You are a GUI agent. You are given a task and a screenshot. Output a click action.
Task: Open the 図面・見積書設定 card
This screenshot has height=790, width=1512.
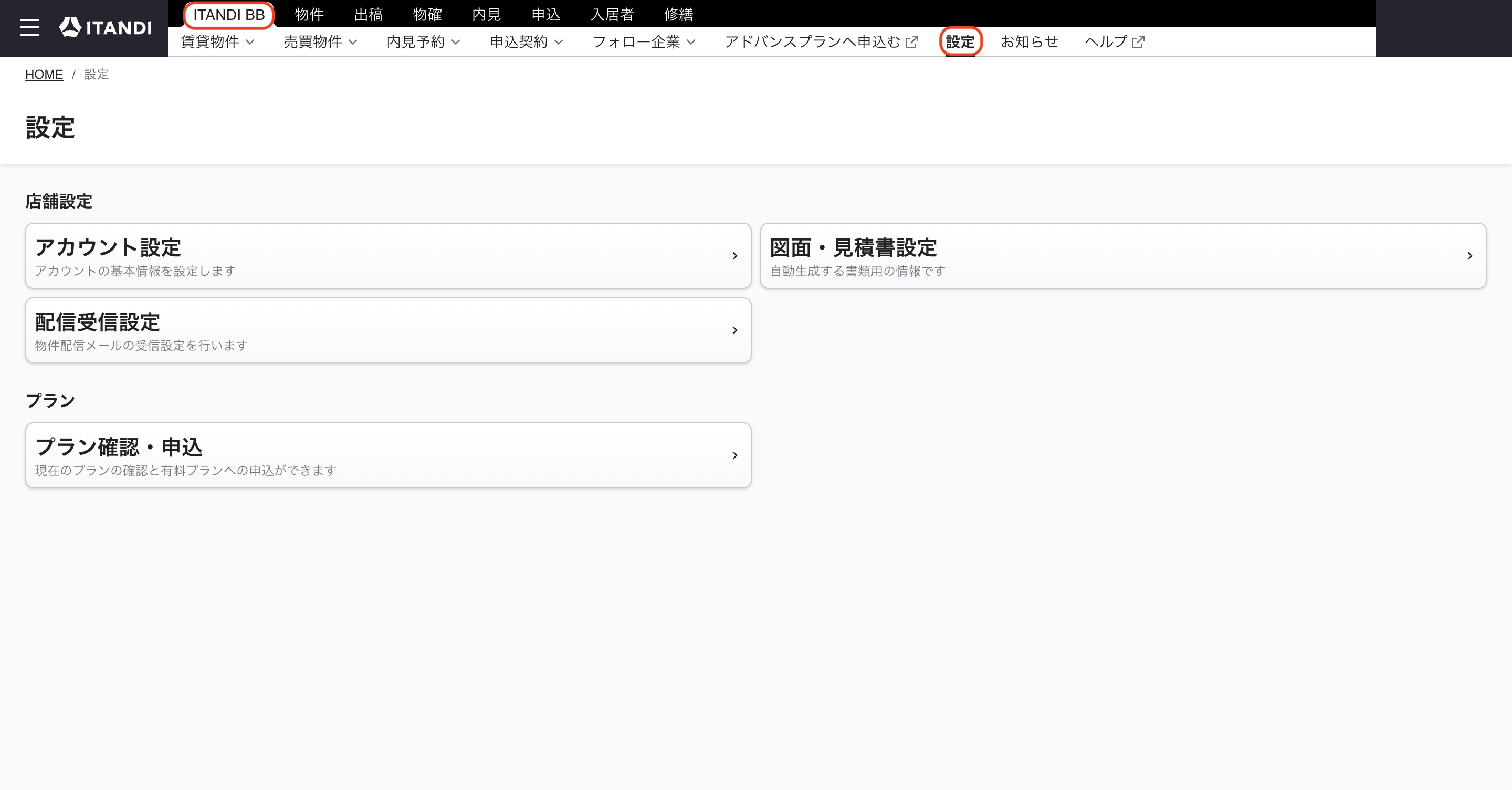click(x=1123, y=256)
